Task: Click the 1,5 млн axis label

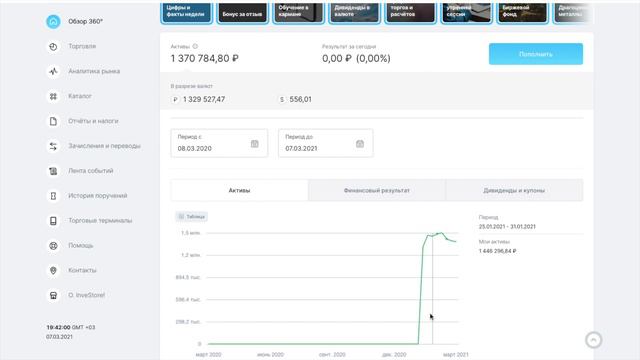Action: [191, 233]
